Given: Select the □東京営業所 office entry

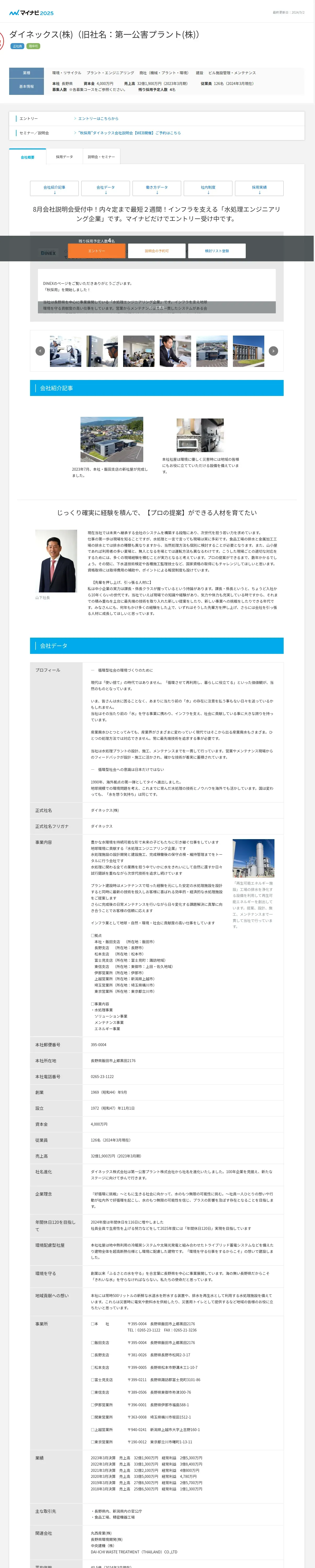Looking at the screenshot, I should click(x=102, y=1442).
